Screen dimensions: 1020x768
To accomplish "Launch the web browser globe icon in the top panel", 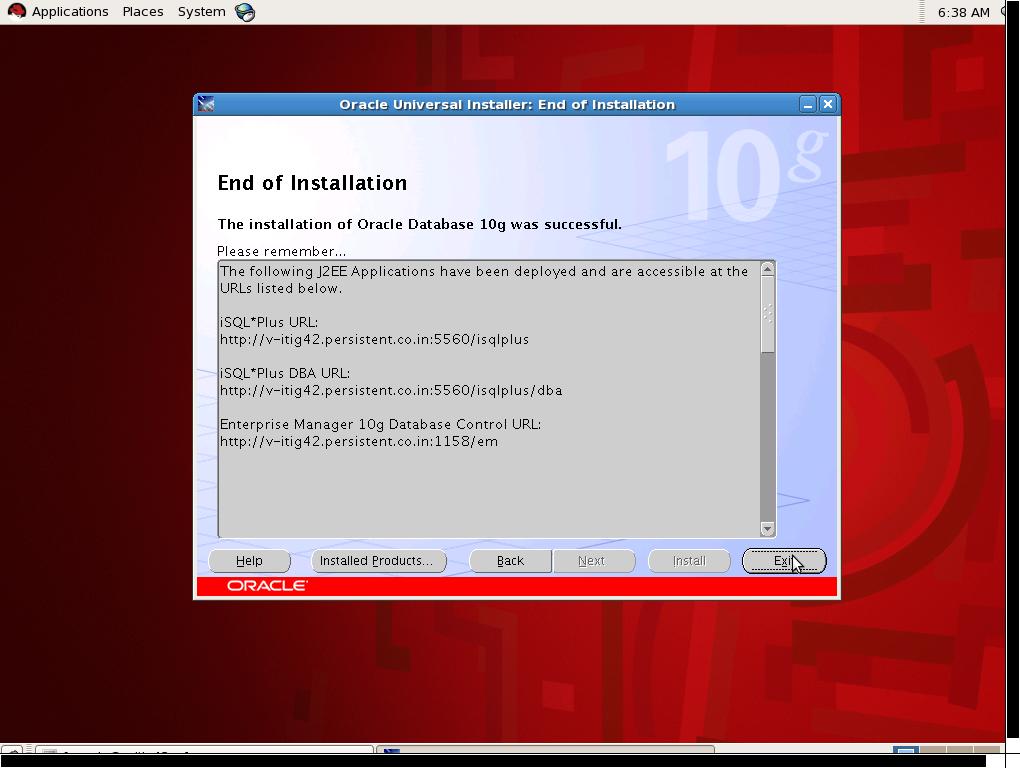I will tap(245, 12).
